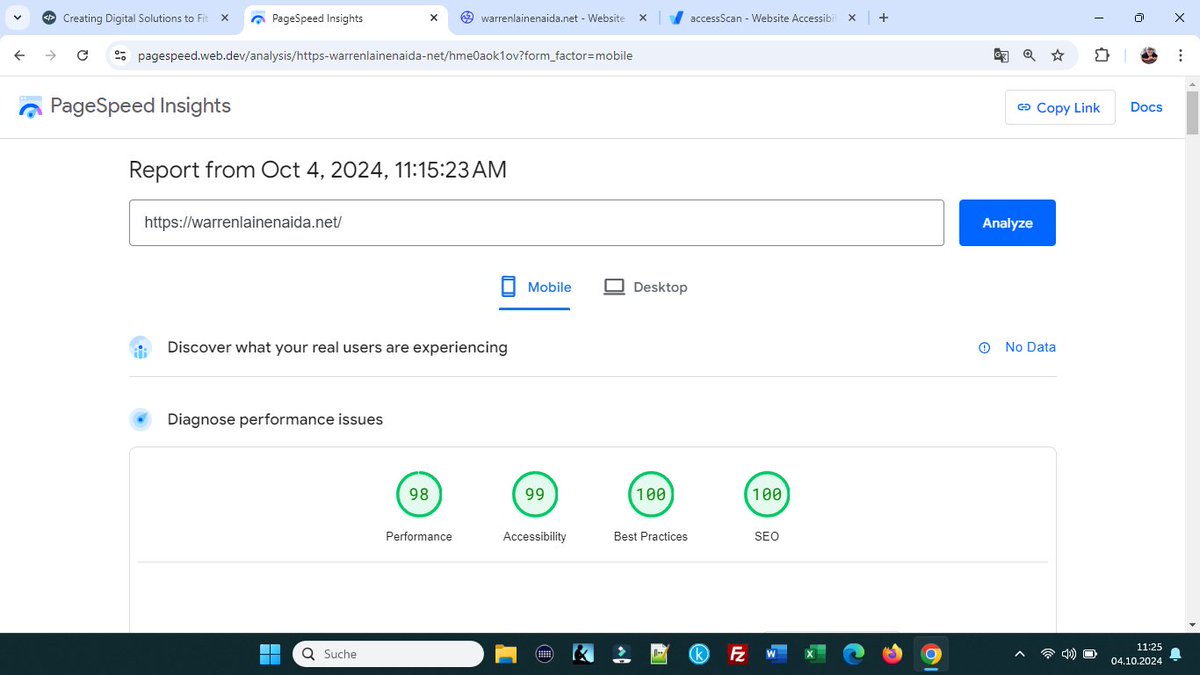The height and width of the screenshot is (675, 1200).
Task: Click the URL input field containing warrenlainenaida.net
Action: [537, 222]
